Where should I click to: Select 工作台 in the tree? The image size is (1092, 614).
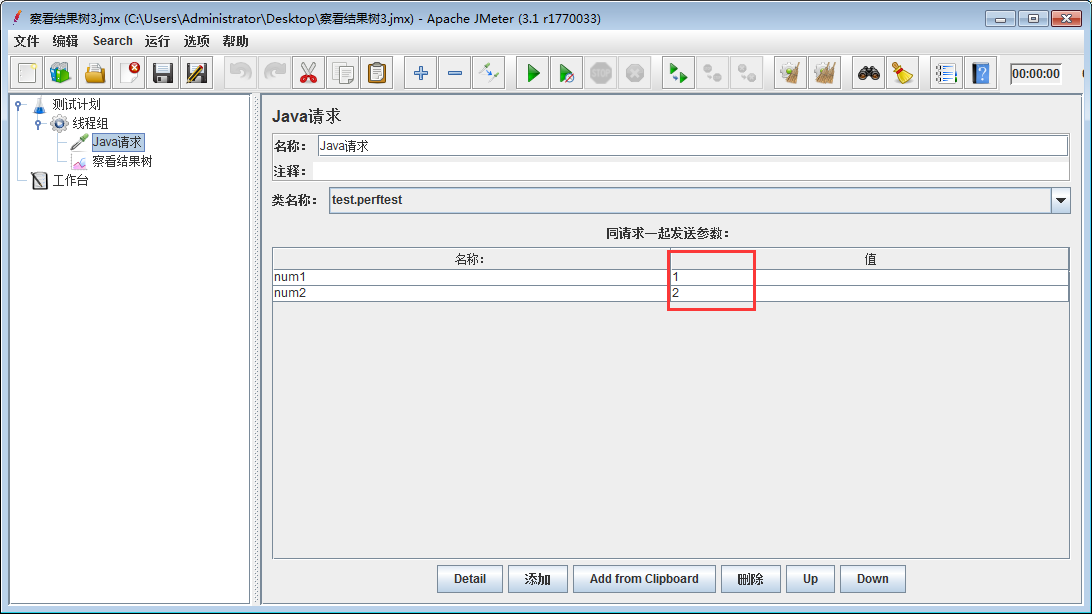(x=70, y=180)
